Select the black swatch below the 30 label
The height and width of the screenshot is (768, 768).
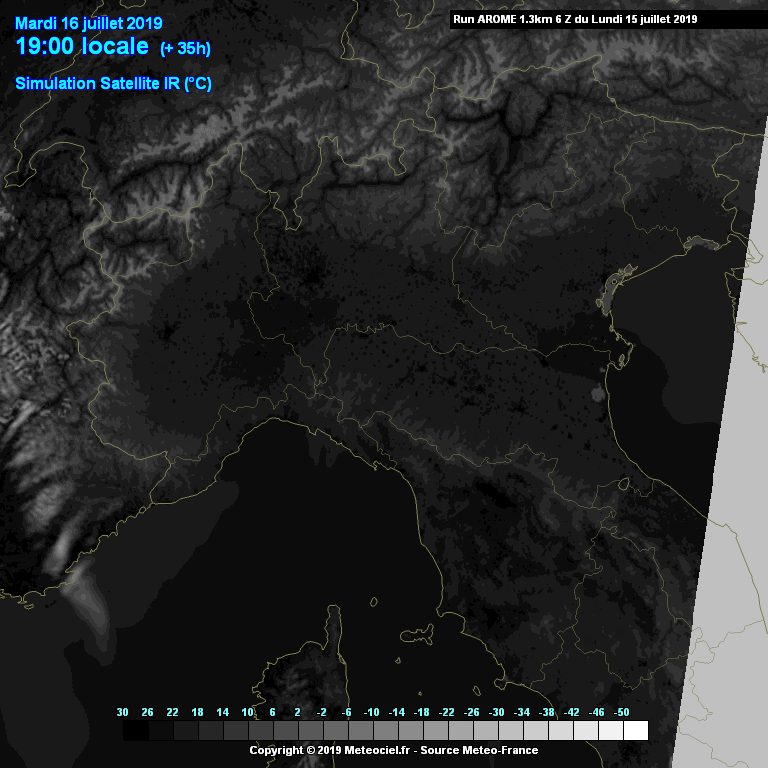point(136,730)
